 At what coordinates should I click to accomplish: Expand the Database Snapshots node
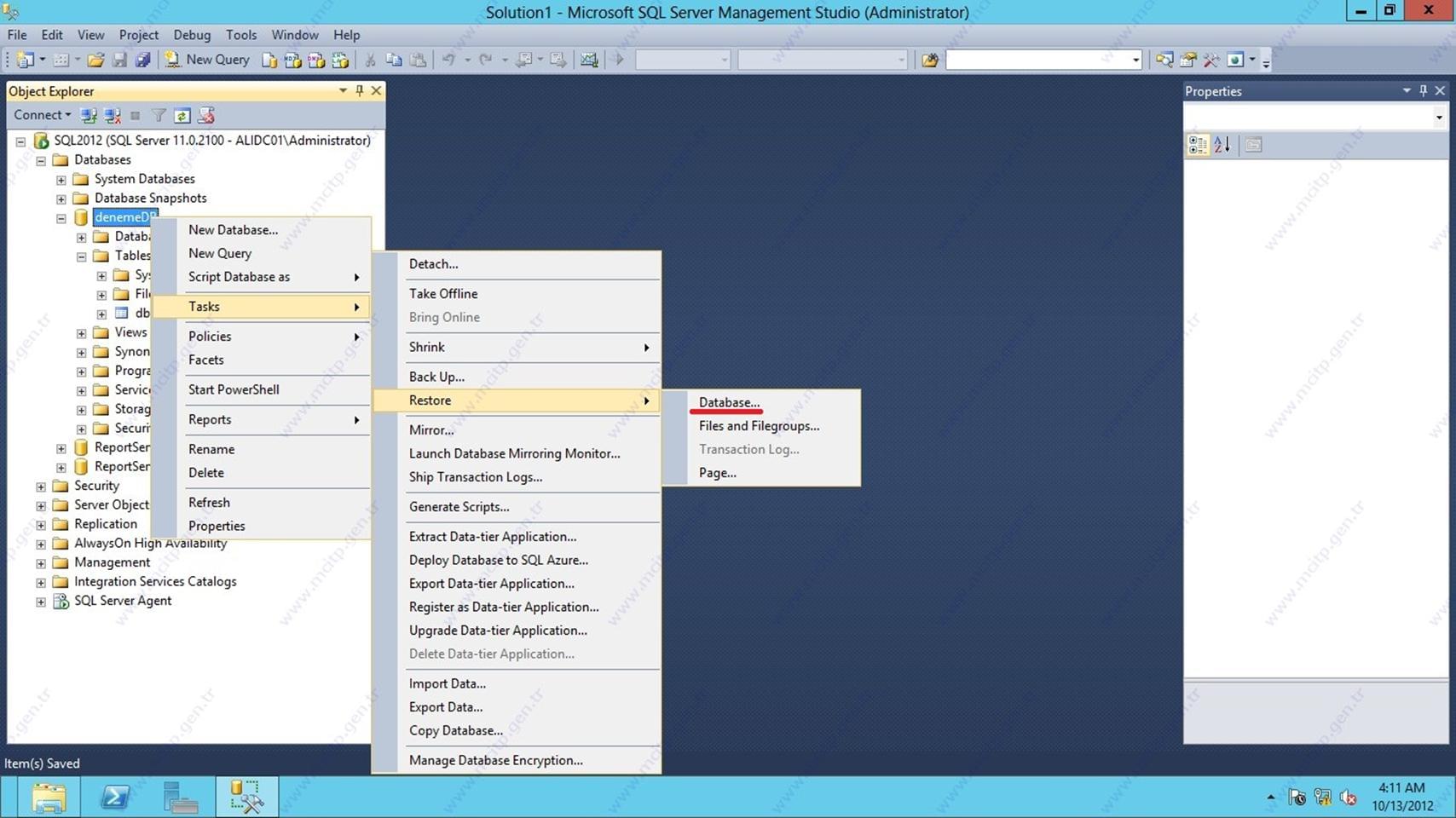(61, 199)
